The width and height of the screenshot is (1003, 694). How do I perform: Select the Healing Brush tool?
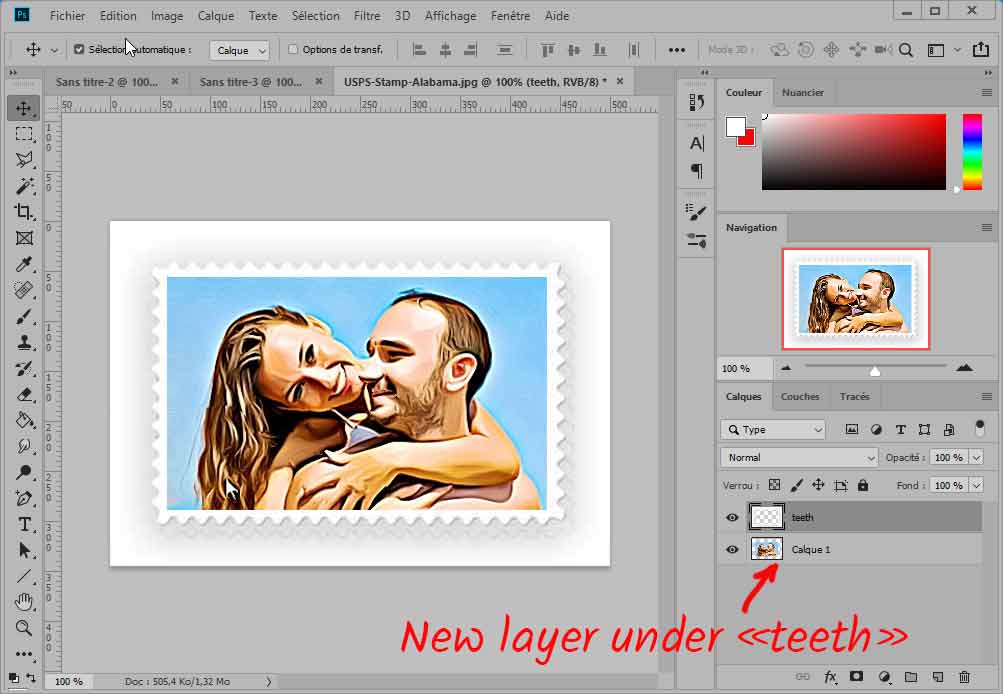pos(24,290)
